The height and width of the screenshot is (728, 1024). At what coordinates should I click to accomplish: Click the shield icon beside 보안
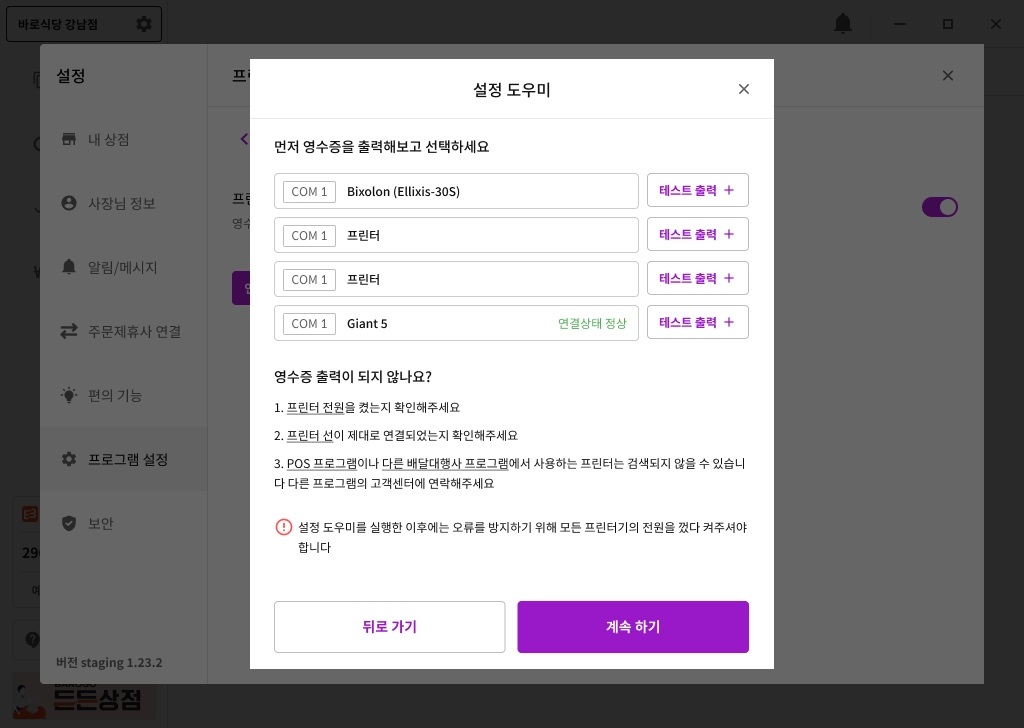coord(69,523)
